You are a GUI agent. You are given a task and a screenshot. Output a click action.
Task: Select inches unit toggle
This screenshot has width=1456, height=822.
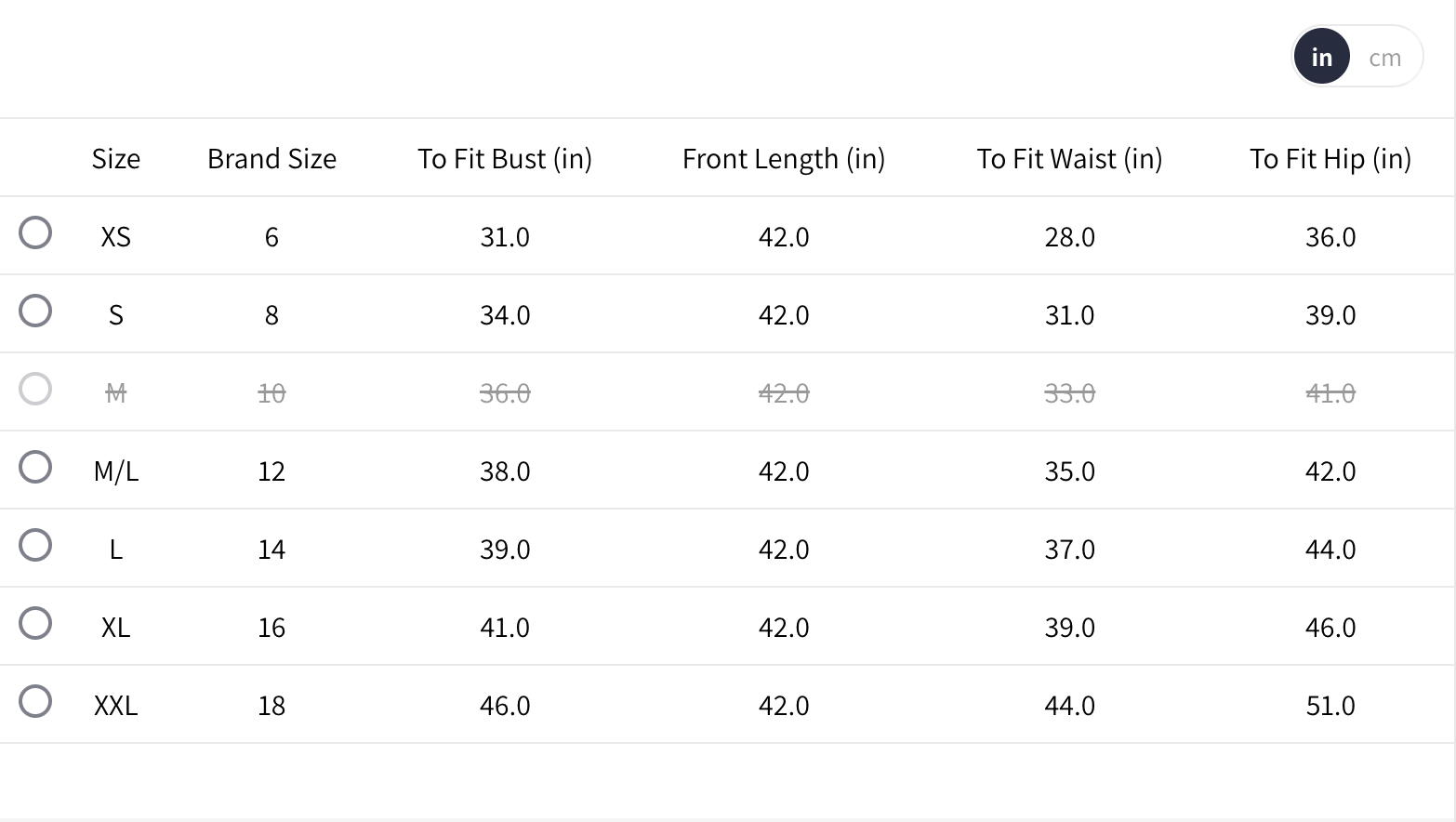point(1321,58)
